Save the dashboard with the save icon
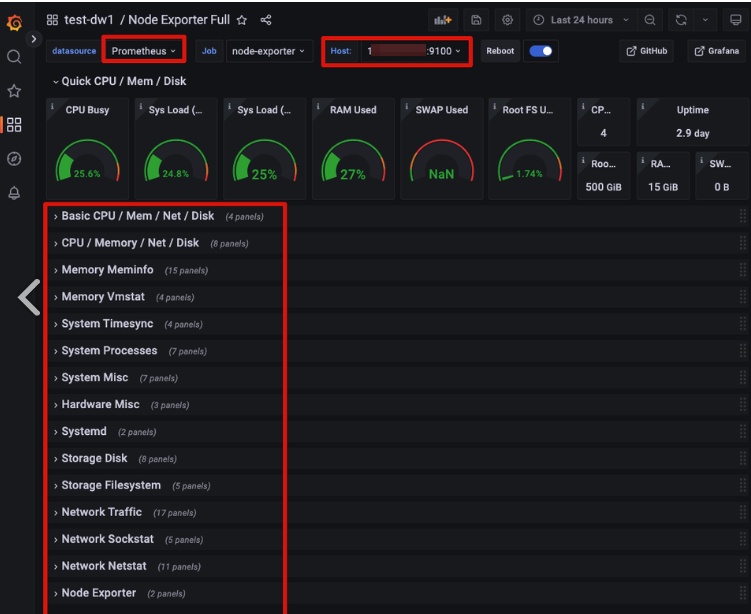 point(476,20)
